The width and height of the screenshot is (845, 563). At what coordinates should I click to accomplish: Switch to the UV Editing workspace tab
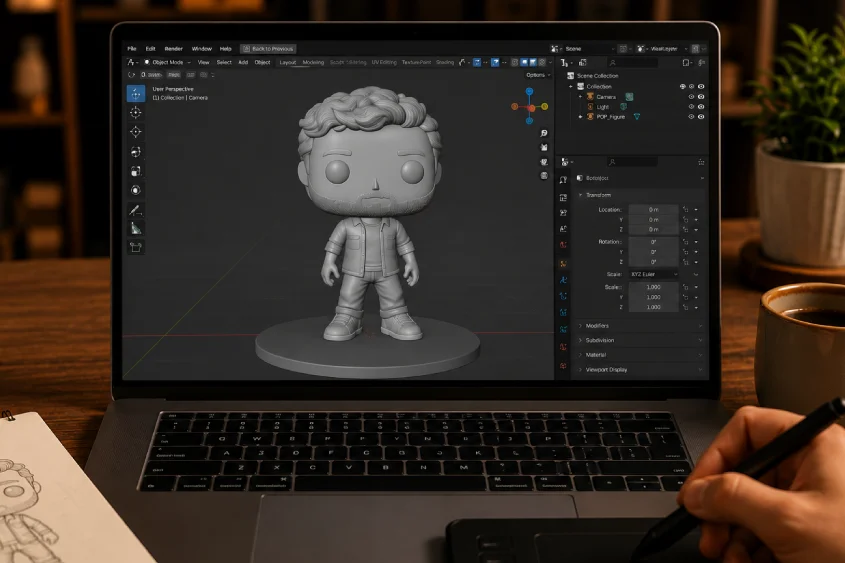[384, 62]
